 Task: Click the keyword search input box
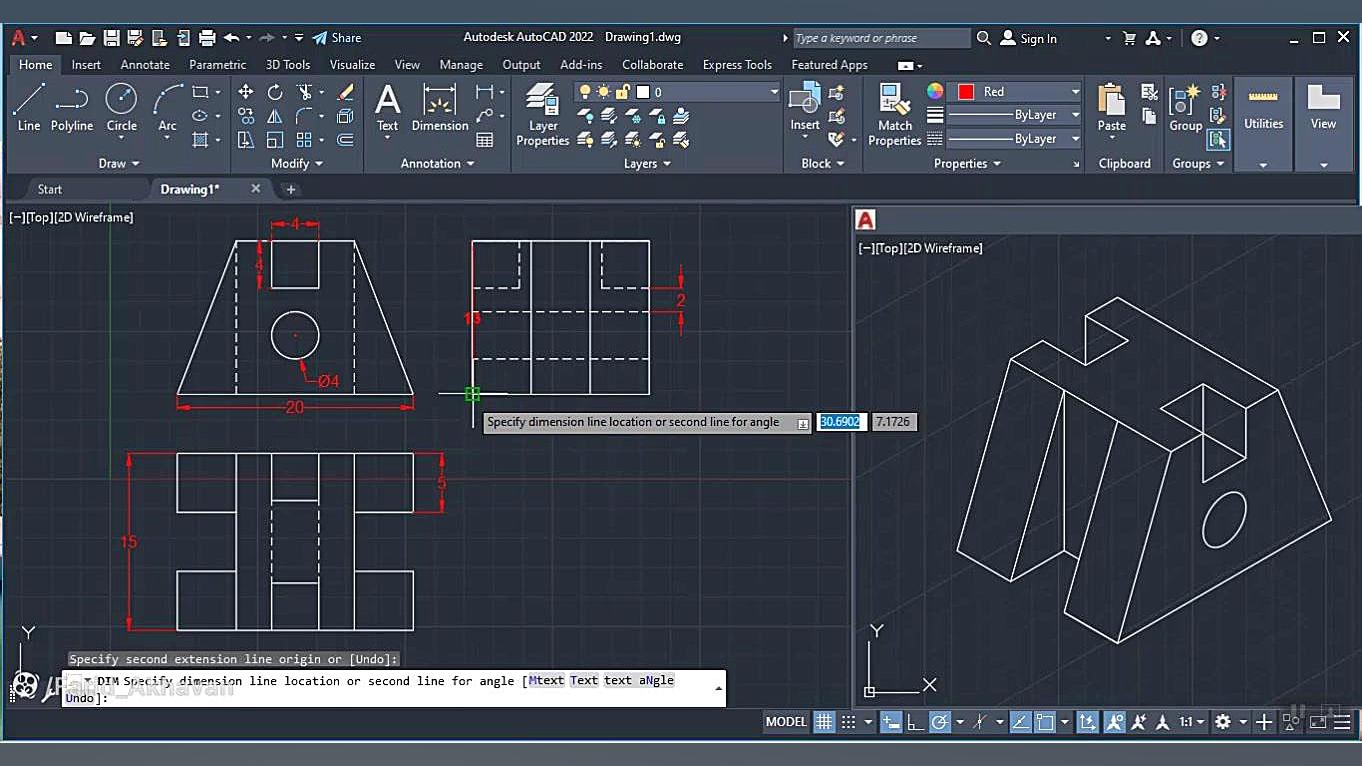click(880, 38)
